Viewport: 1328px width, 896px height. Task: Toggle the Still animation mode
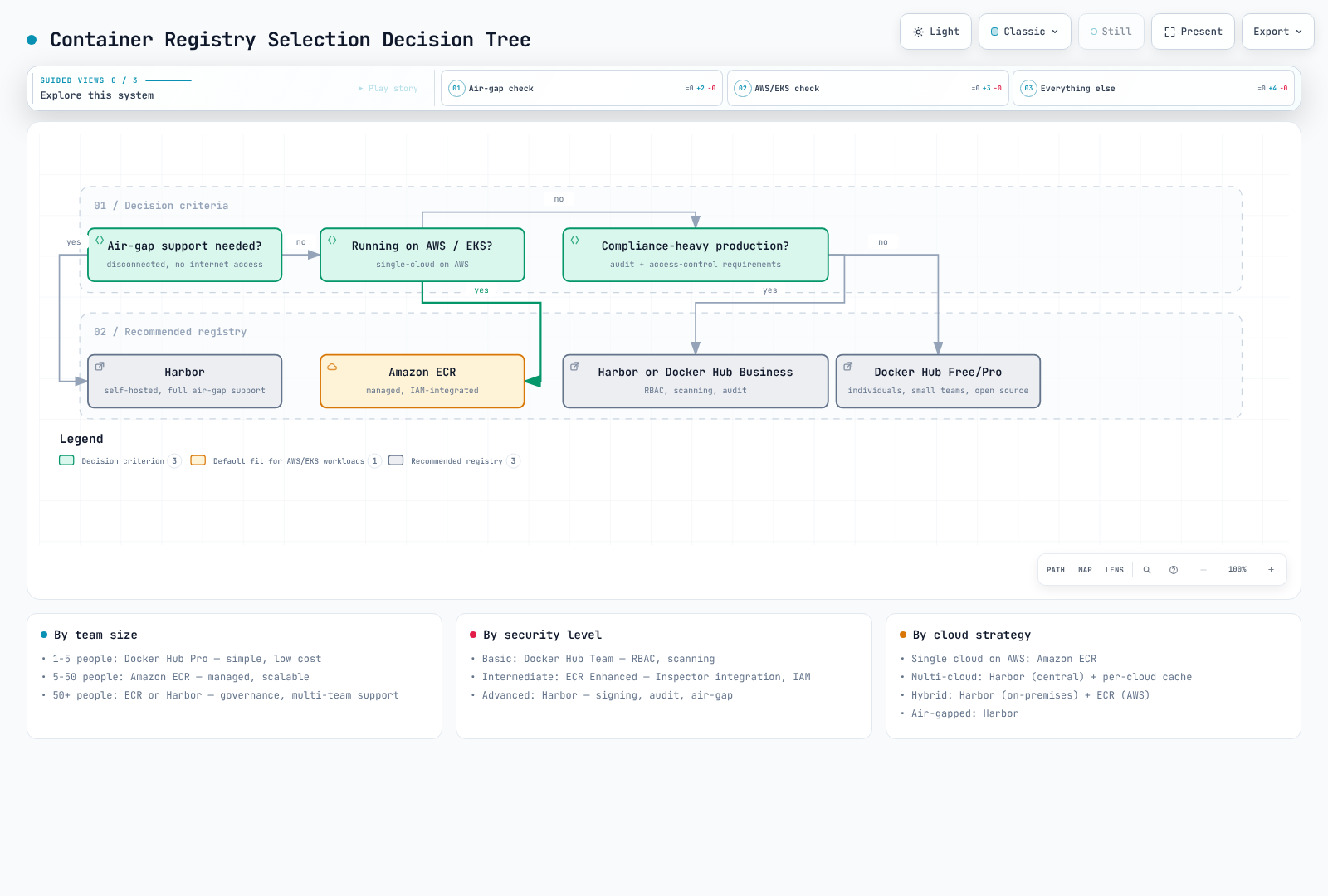1111,32
